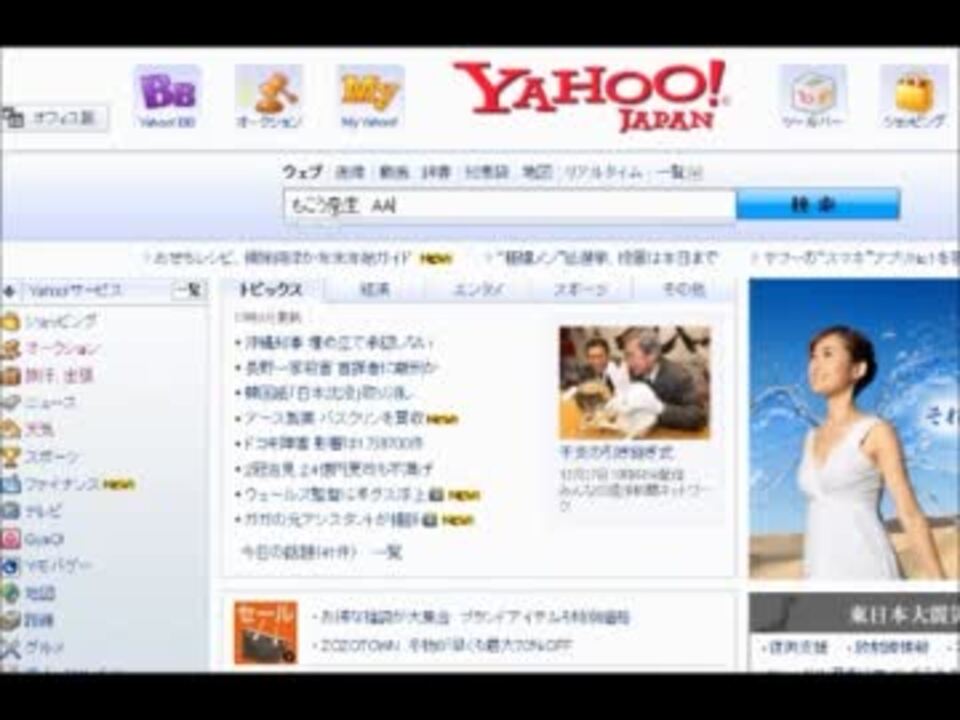The image size is (960, 720).
Task: Click the orange セール banner icon
Action: (266, 632)
